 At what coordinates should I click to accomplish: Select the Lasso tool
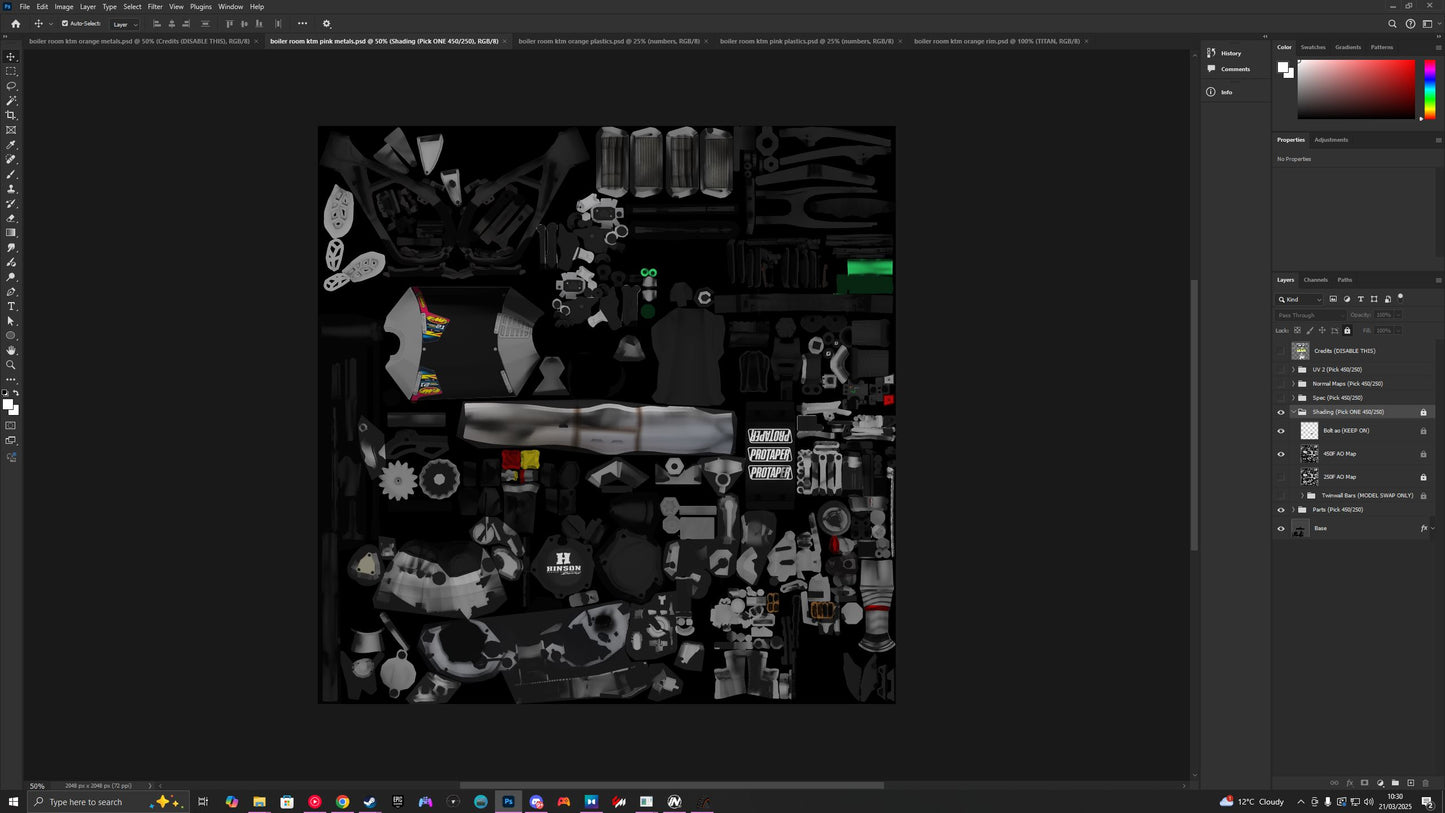pyautogui.click(x=11, y=86)
